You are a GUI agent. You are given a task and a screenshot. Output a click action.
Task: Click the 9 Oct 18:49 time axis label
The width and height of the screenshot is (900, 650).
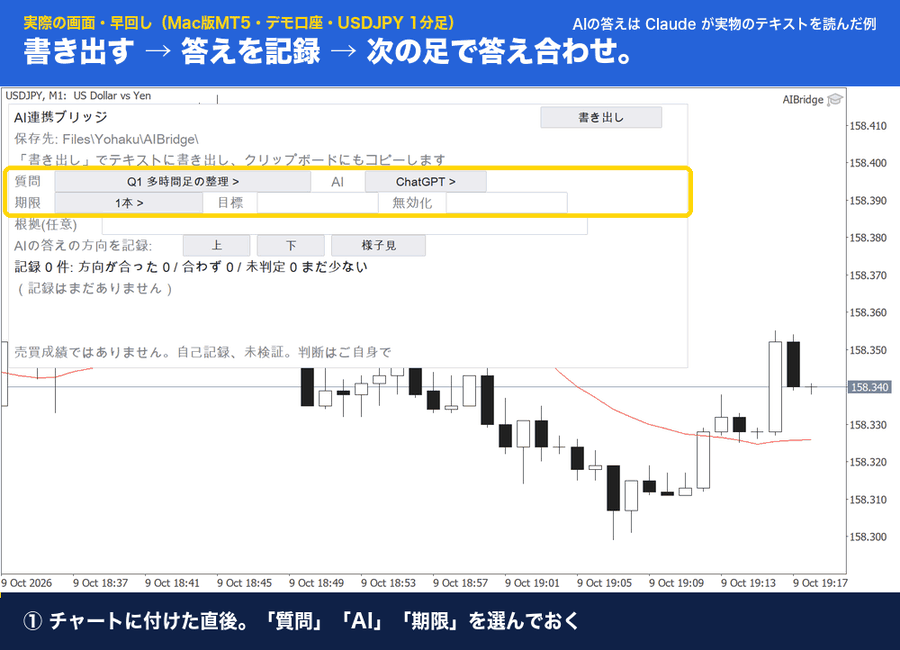point(316,583)
